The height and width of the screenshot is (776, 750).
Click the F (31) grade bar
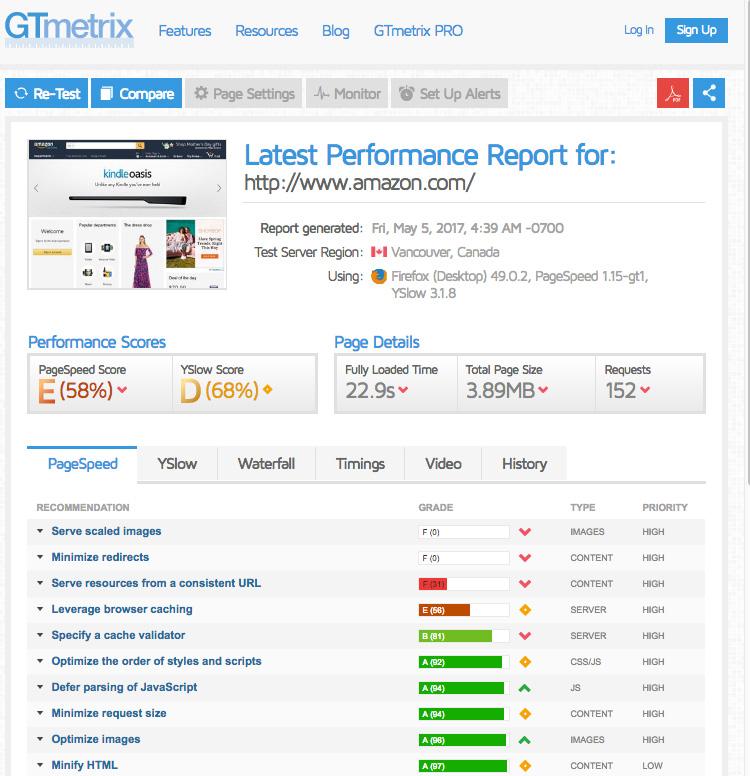tap(464, 584)
